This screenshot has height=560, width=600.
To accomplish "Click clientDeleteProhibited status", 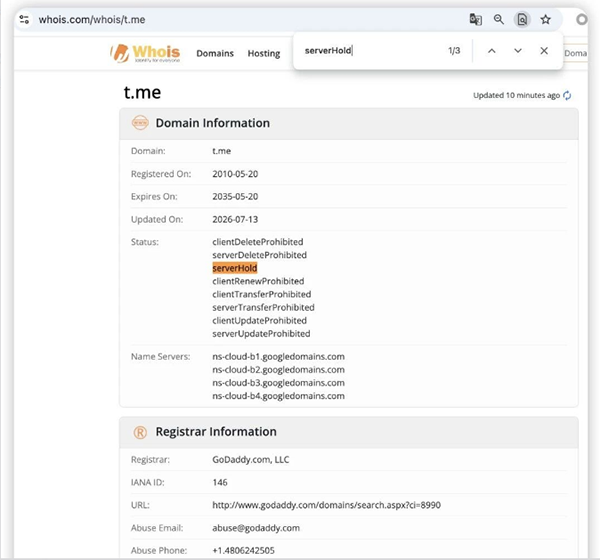I will pos(258,242).
